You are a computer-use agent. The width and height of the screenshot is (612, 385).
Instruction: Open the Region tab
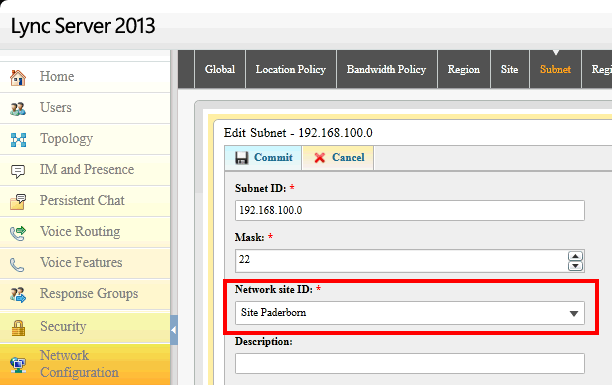click(x=464, y=69)
